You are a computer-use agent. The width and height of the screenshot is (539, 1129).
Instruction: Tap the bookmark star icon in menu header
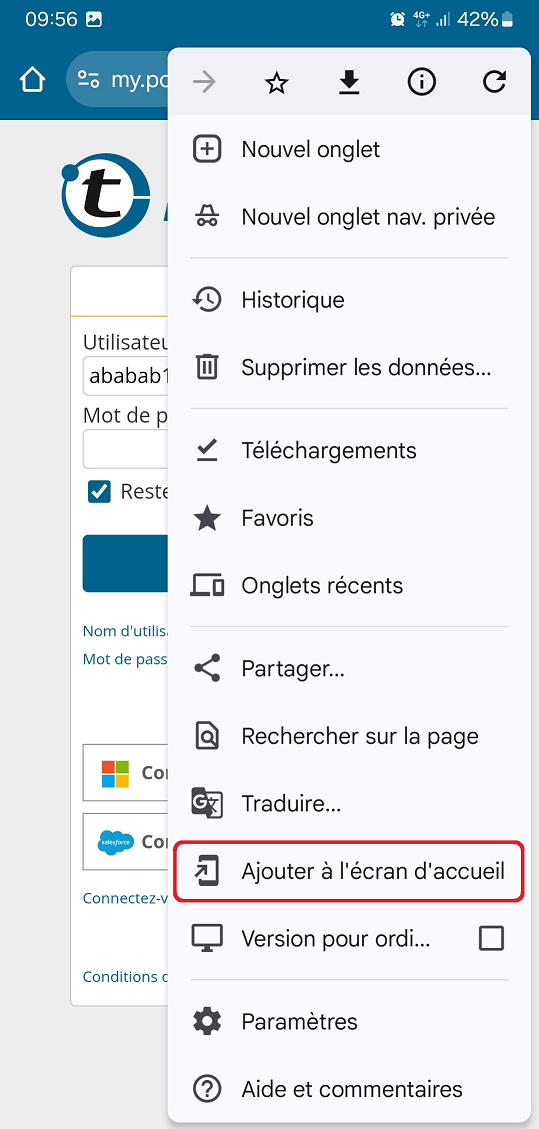pos(276,84)
